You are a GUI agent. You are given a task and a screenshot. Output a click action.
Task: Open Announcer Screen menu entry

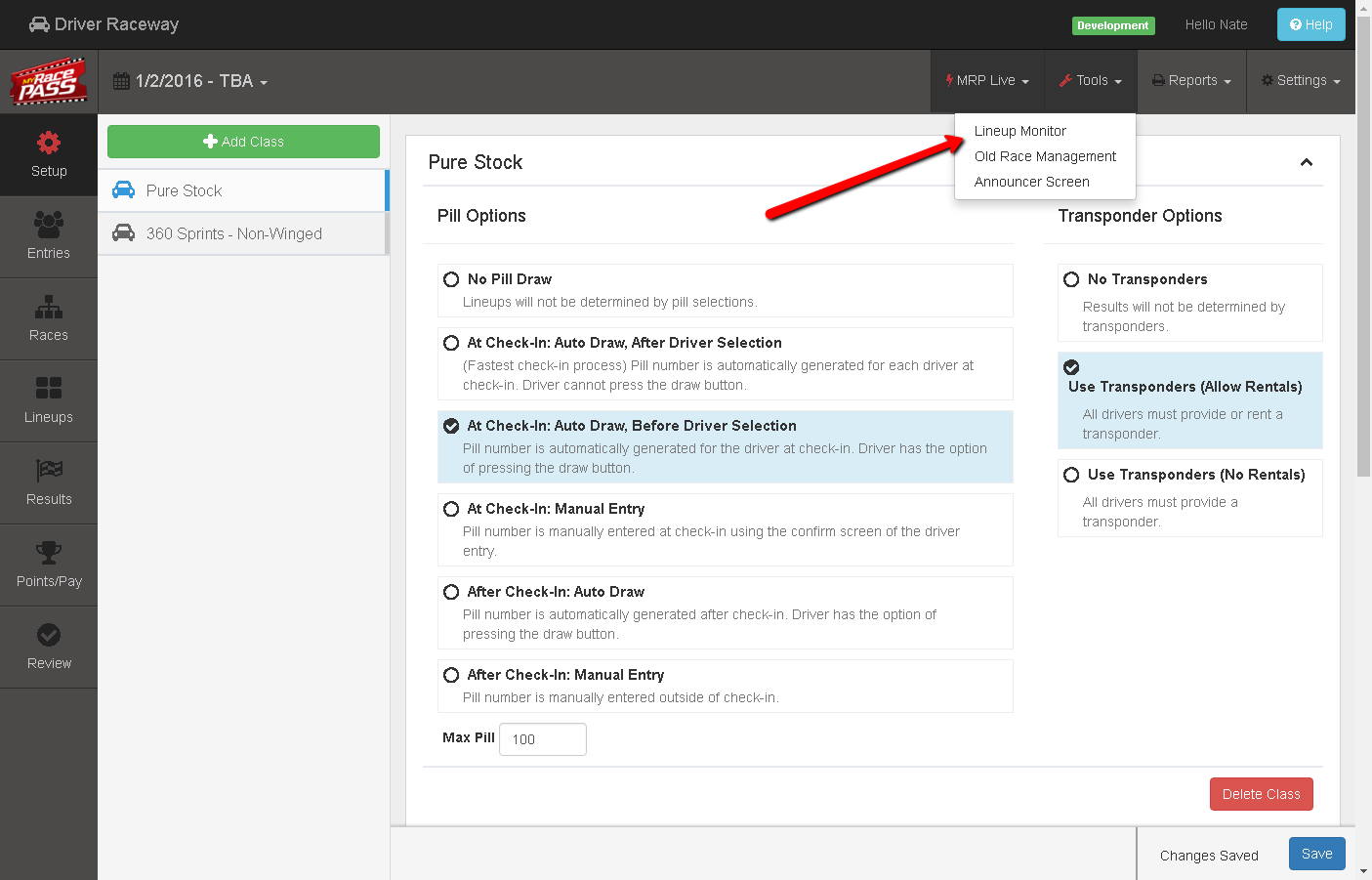click(1031, 182)
